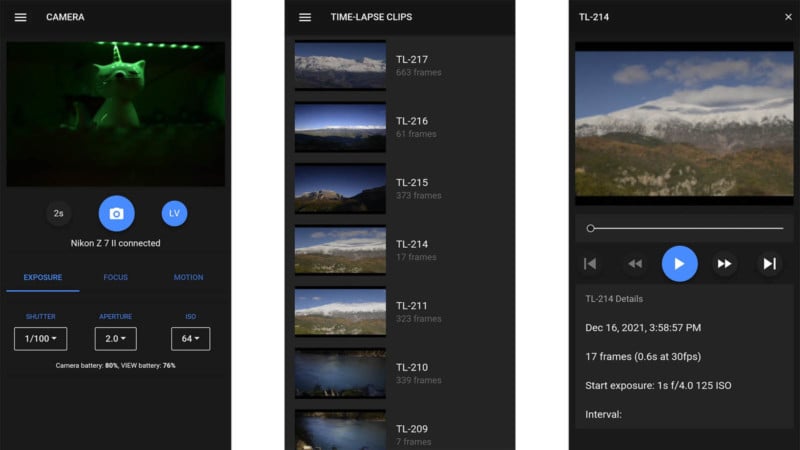Open the hamburger menu on Camera screen

(x=20, y=17)
